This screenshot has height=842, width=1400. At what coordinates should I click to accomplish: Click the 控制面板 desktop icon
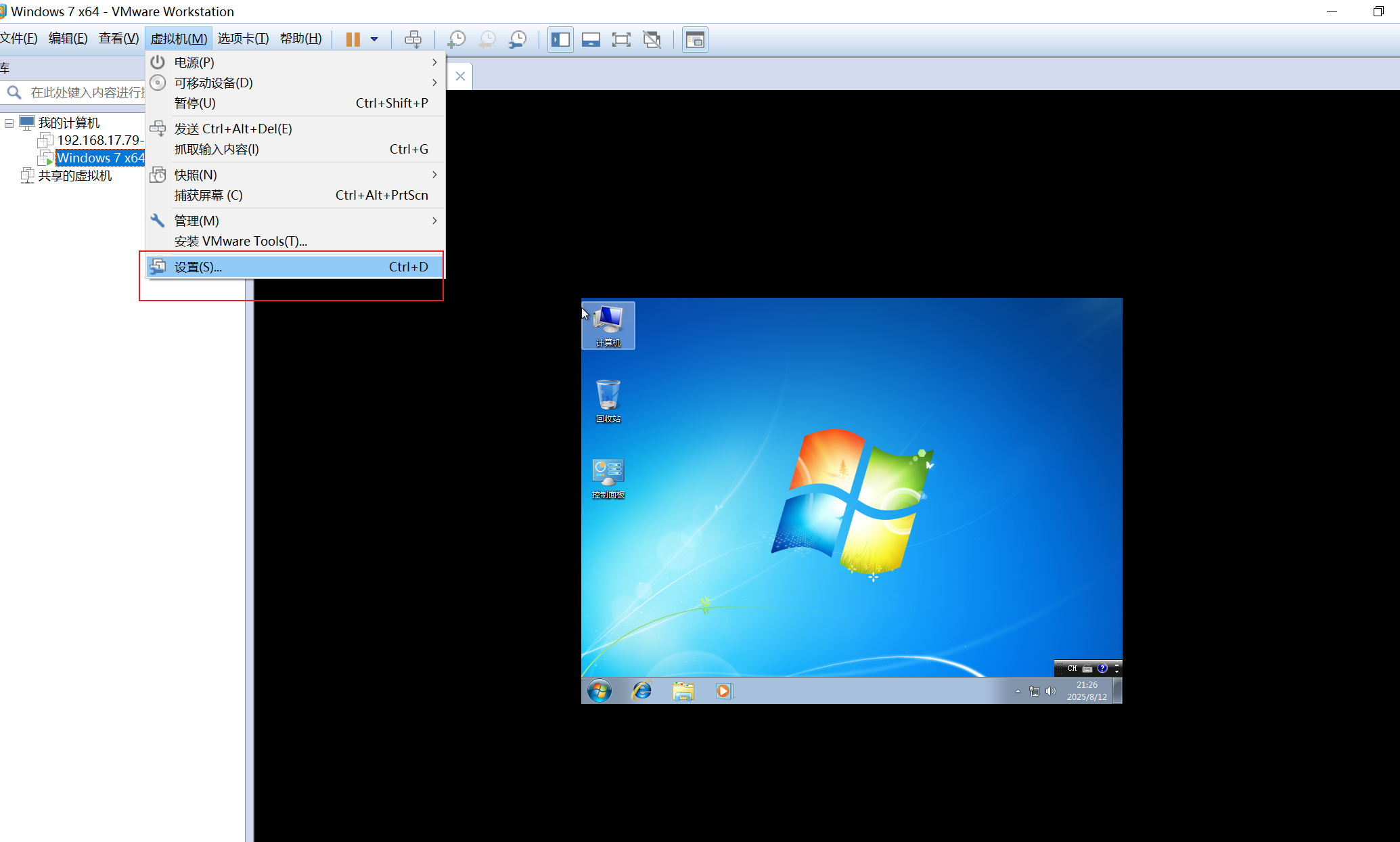point(608,479)
